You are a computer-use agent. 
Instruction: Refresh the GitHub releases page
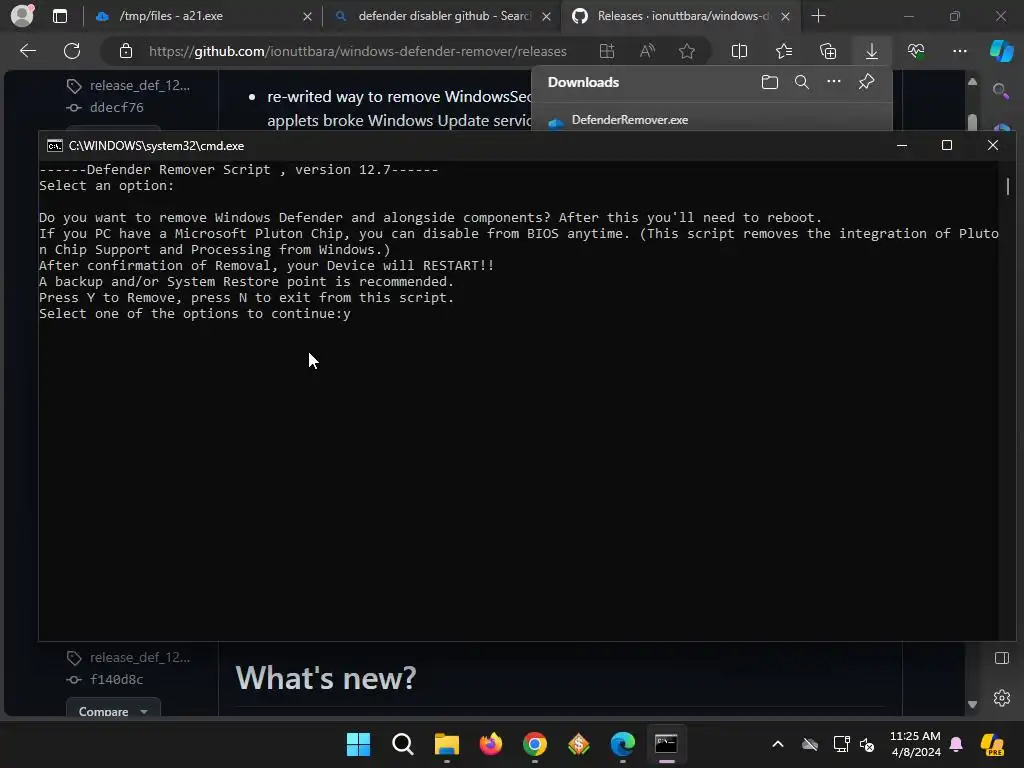pos(72,51)
